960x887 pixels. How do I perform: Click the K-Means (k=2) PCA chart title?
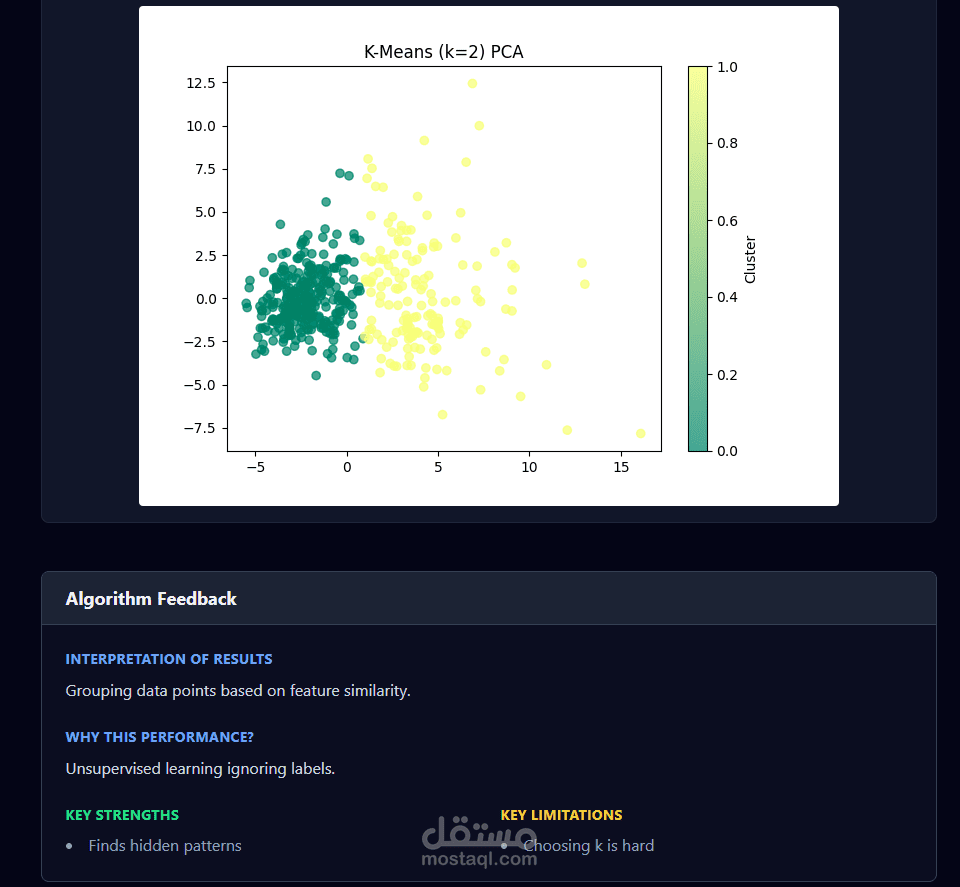[443, 52]
